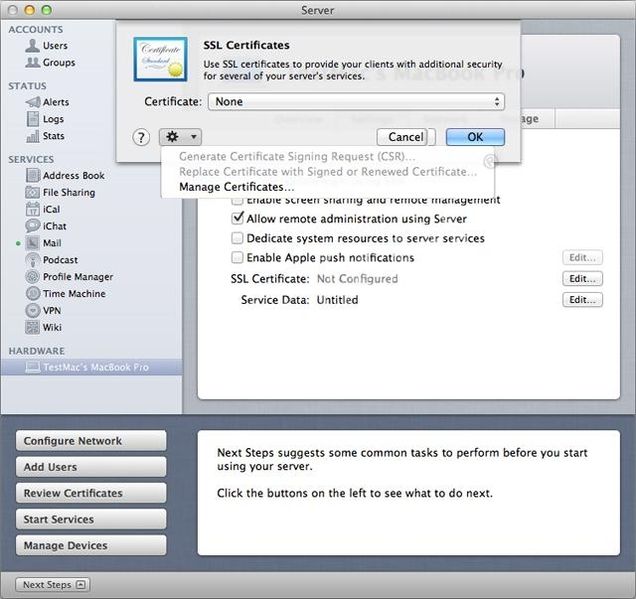Click the HARDWARE section header
Viewport: 636px width, 599px height.
point(37,351)
